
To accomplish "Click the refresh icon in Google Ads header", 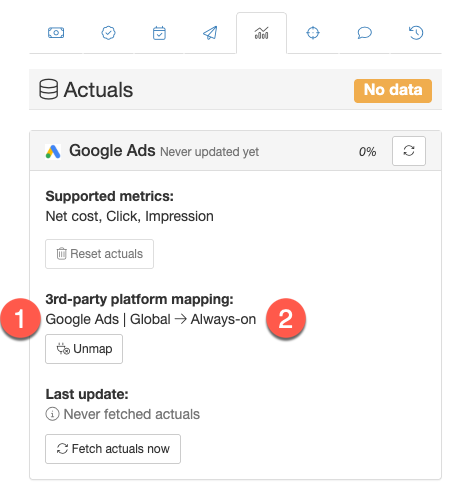I will tap(409, 151).
